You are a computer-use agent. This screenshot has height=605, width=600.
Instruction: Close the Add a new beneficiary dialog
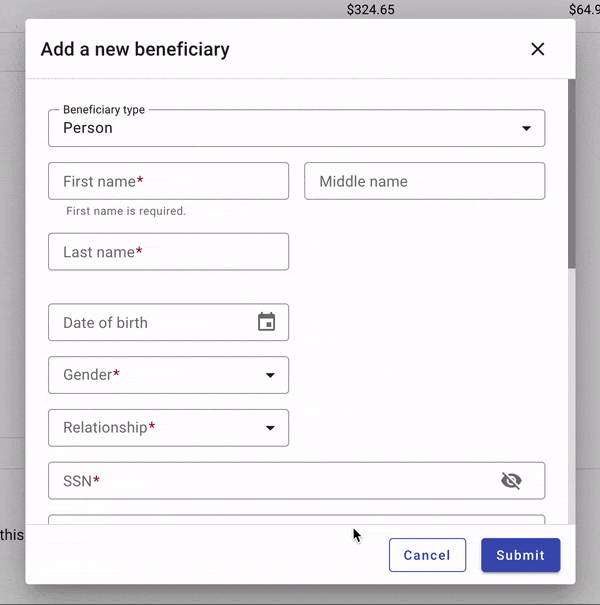pos(538,49)
